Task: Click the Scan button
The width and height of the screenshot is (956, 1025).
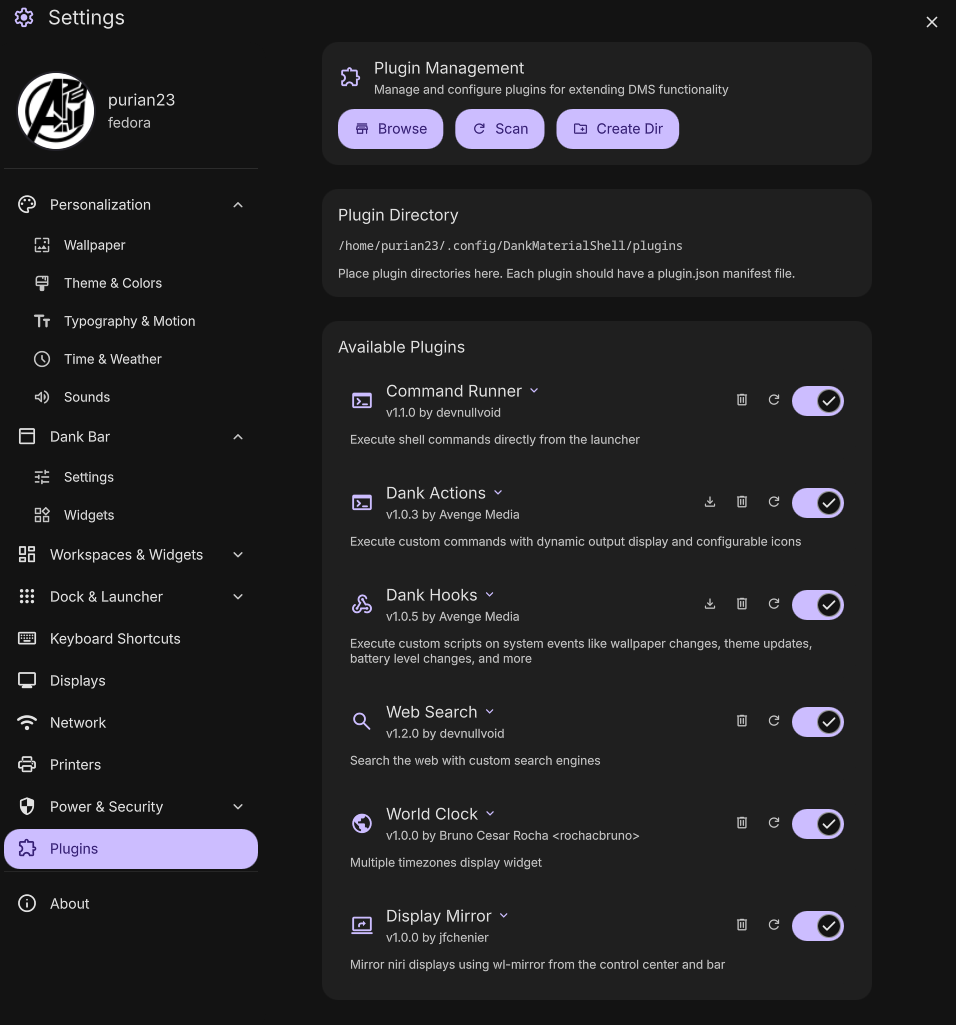Action: pos(499,128)
